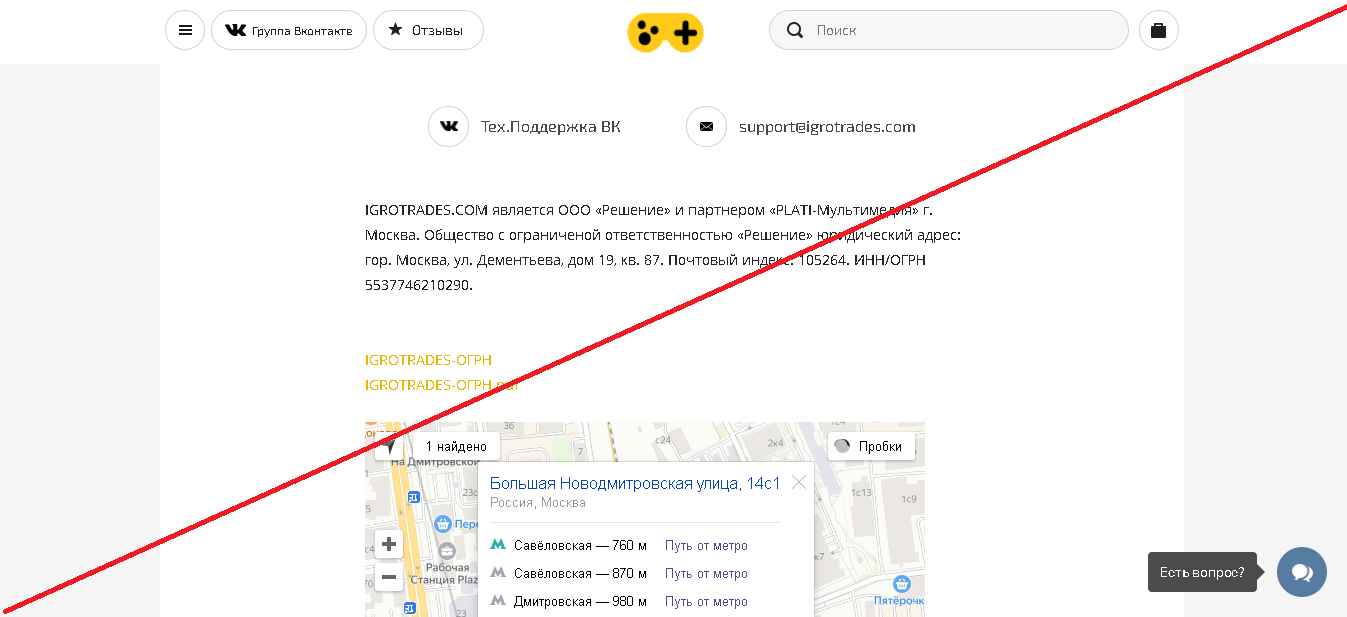Click the magnifier search icon
This screenshot has height=617, width=1347.
[795, 30]
